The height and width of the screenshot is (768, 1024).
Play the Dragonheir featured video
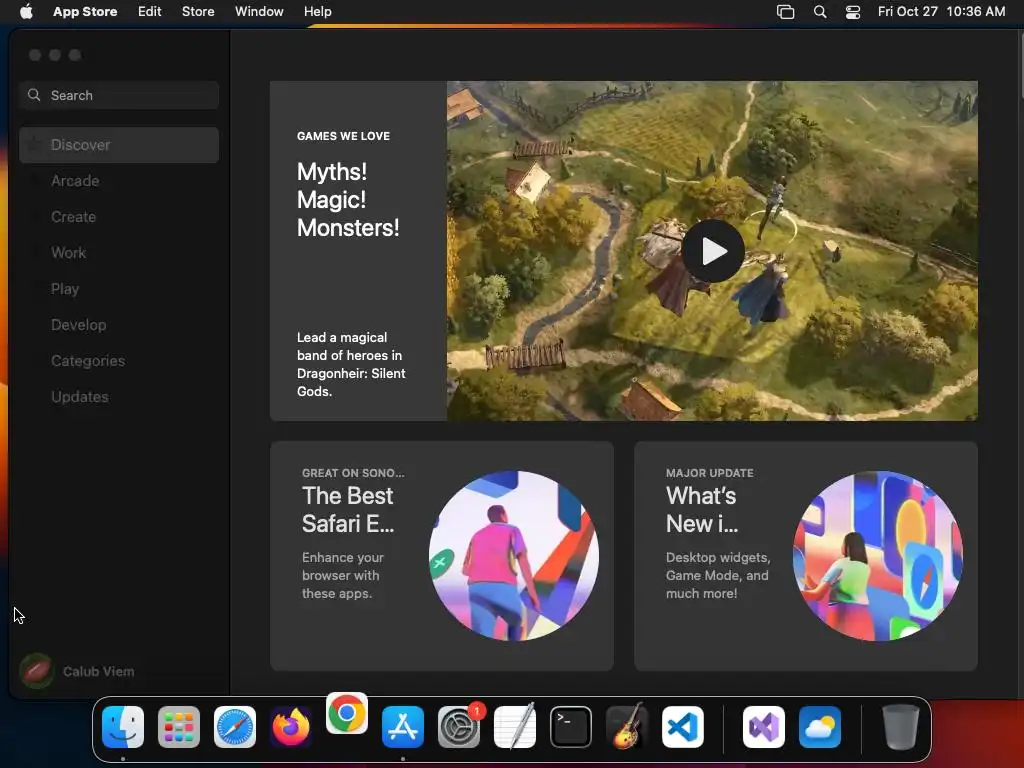pyautogui.click(x=712, y=251)
